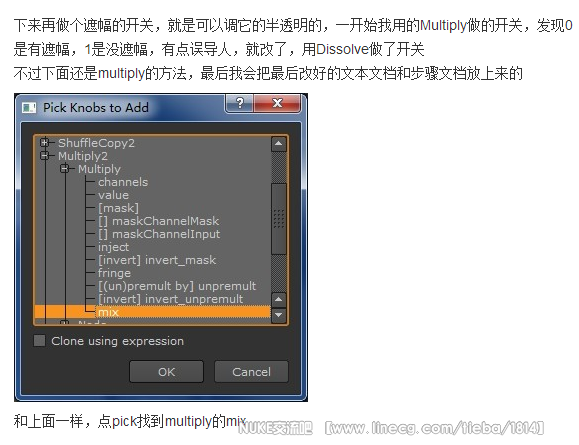The image size is (579, 445).
Task: Select the channels knob
Action: [x=123, y=182]
